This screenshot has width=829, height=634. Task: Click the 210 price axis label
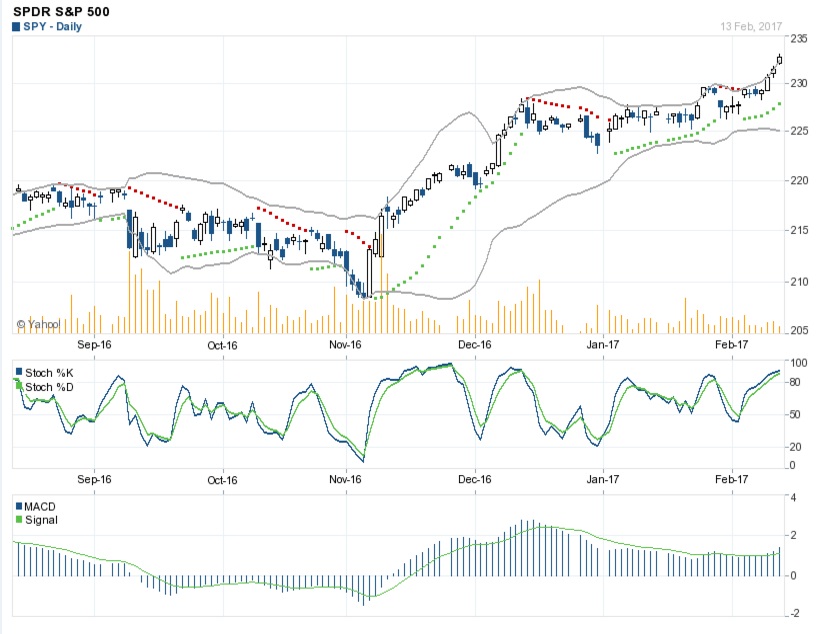(799, 282)
